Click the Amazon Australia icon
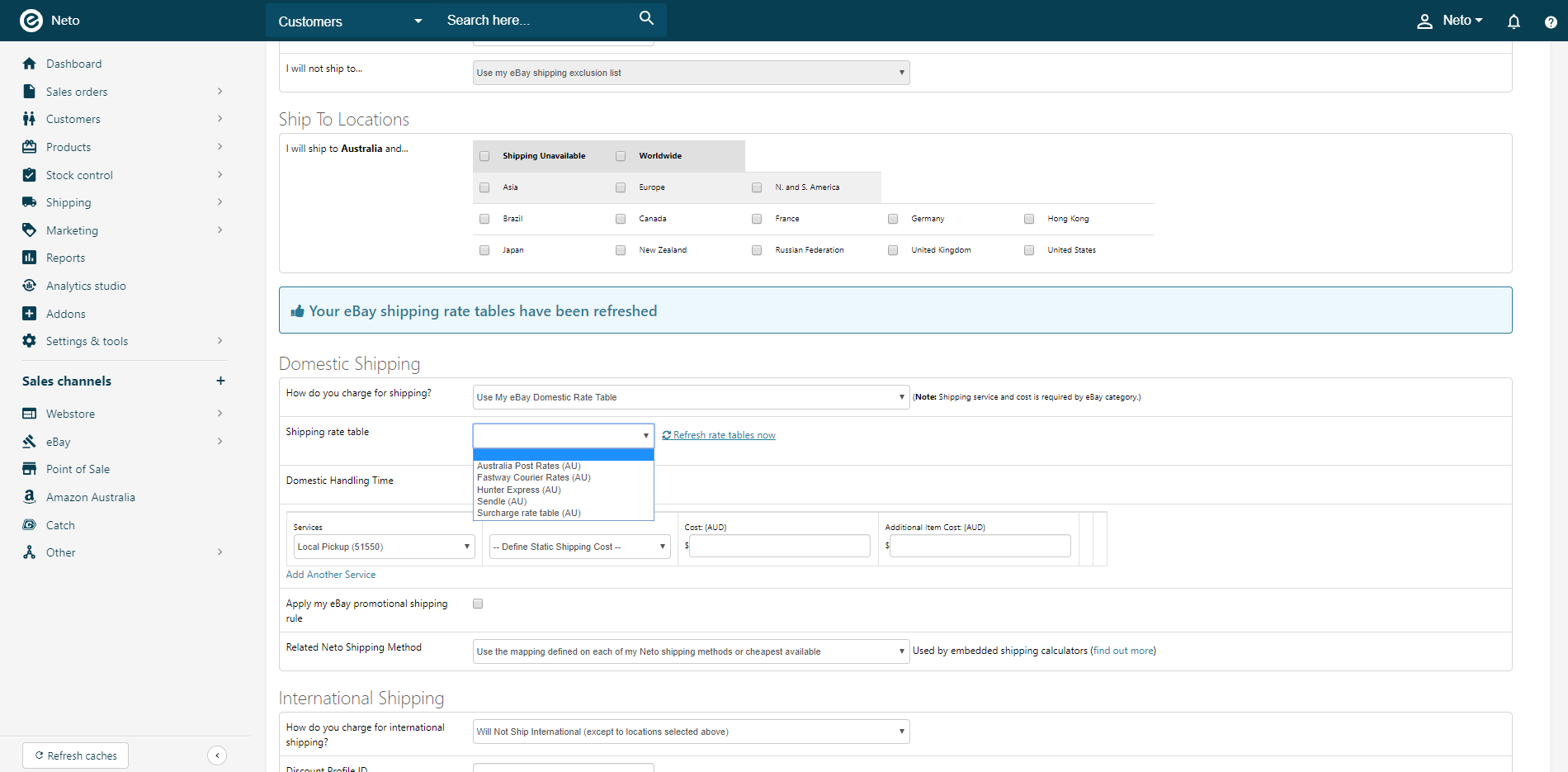The image size is (1568, 772). point(30,497)
